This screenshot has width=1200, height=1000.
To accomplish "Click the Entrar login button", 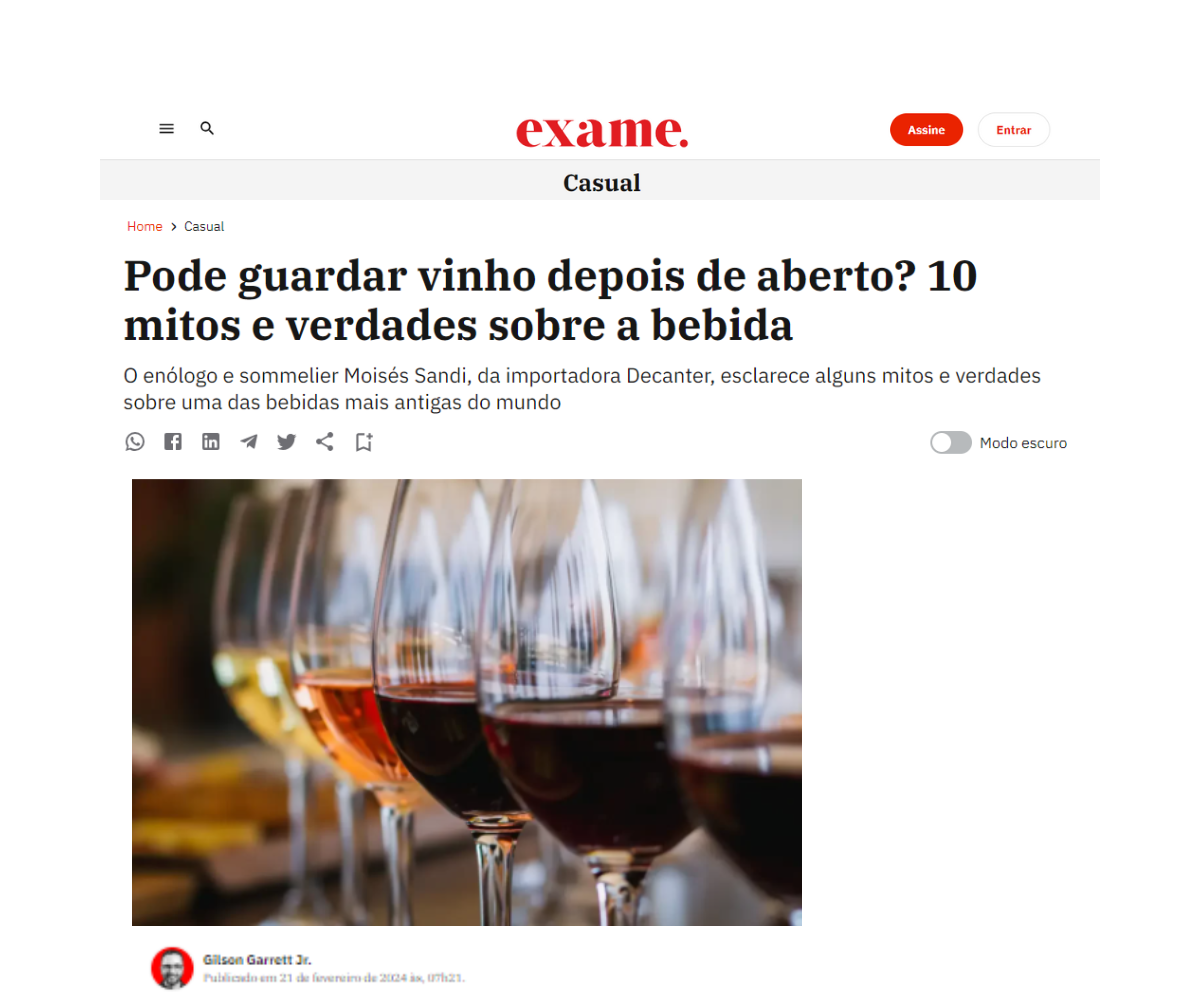I will (x=1014, y=130).
